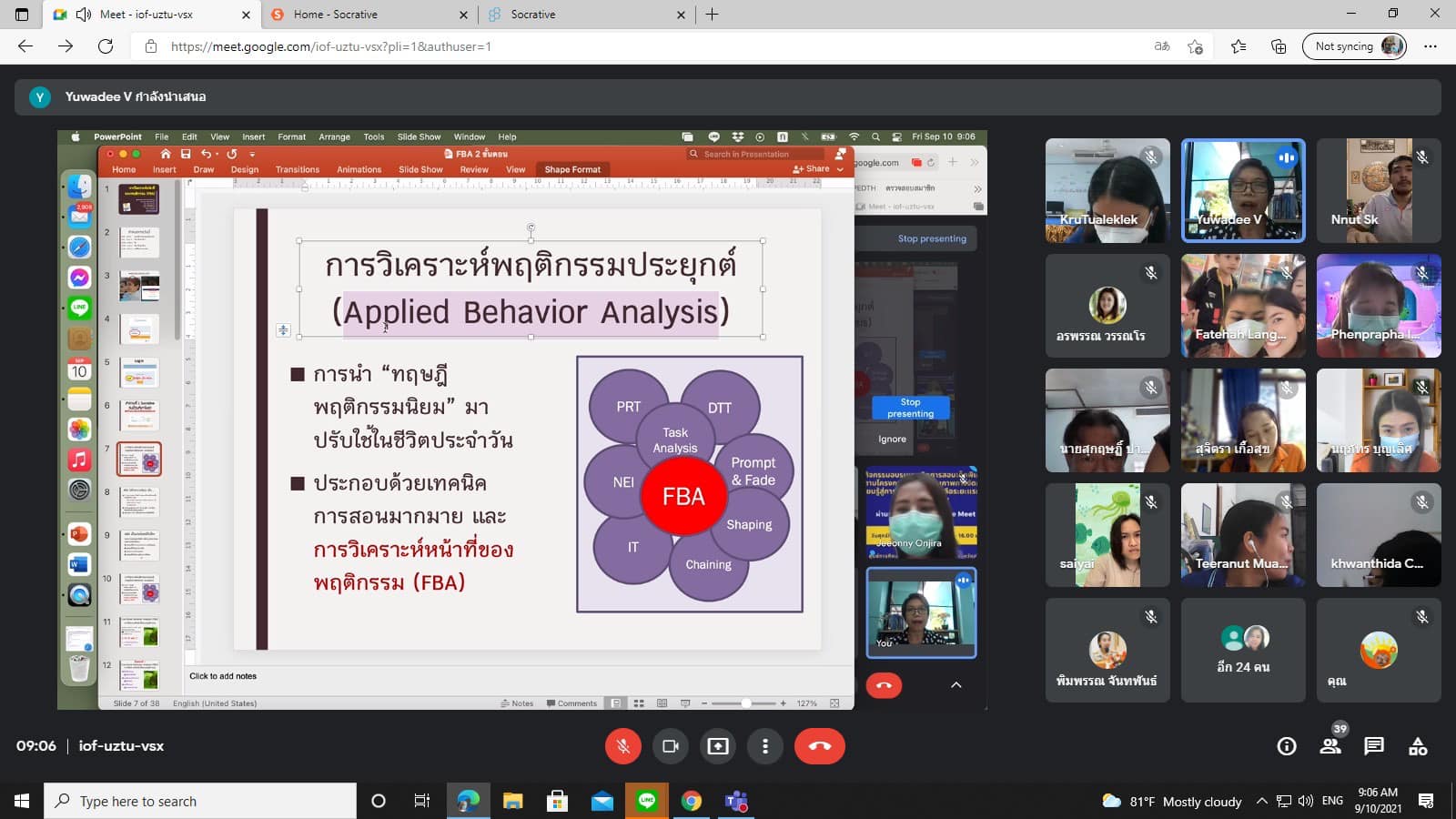This screenshot has height=819, width=1456.
Task: Go forward in the browser
Action: (66, 46)
